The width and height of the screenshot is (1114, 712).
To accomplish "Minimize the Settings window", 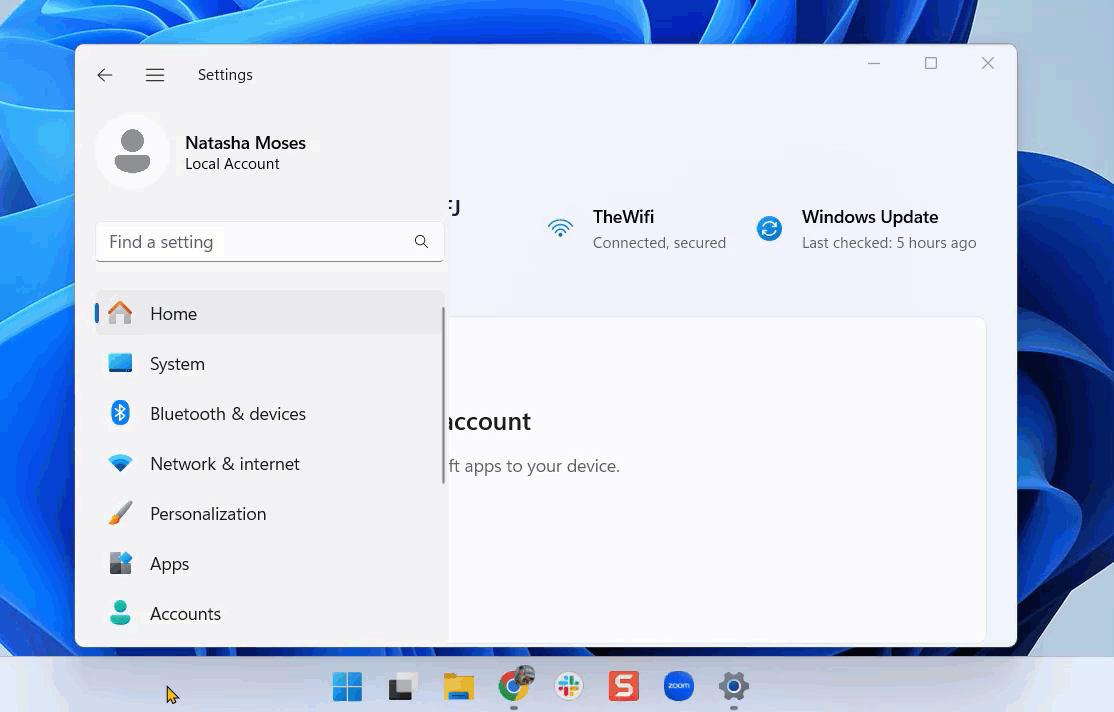I will click(874, 63).
